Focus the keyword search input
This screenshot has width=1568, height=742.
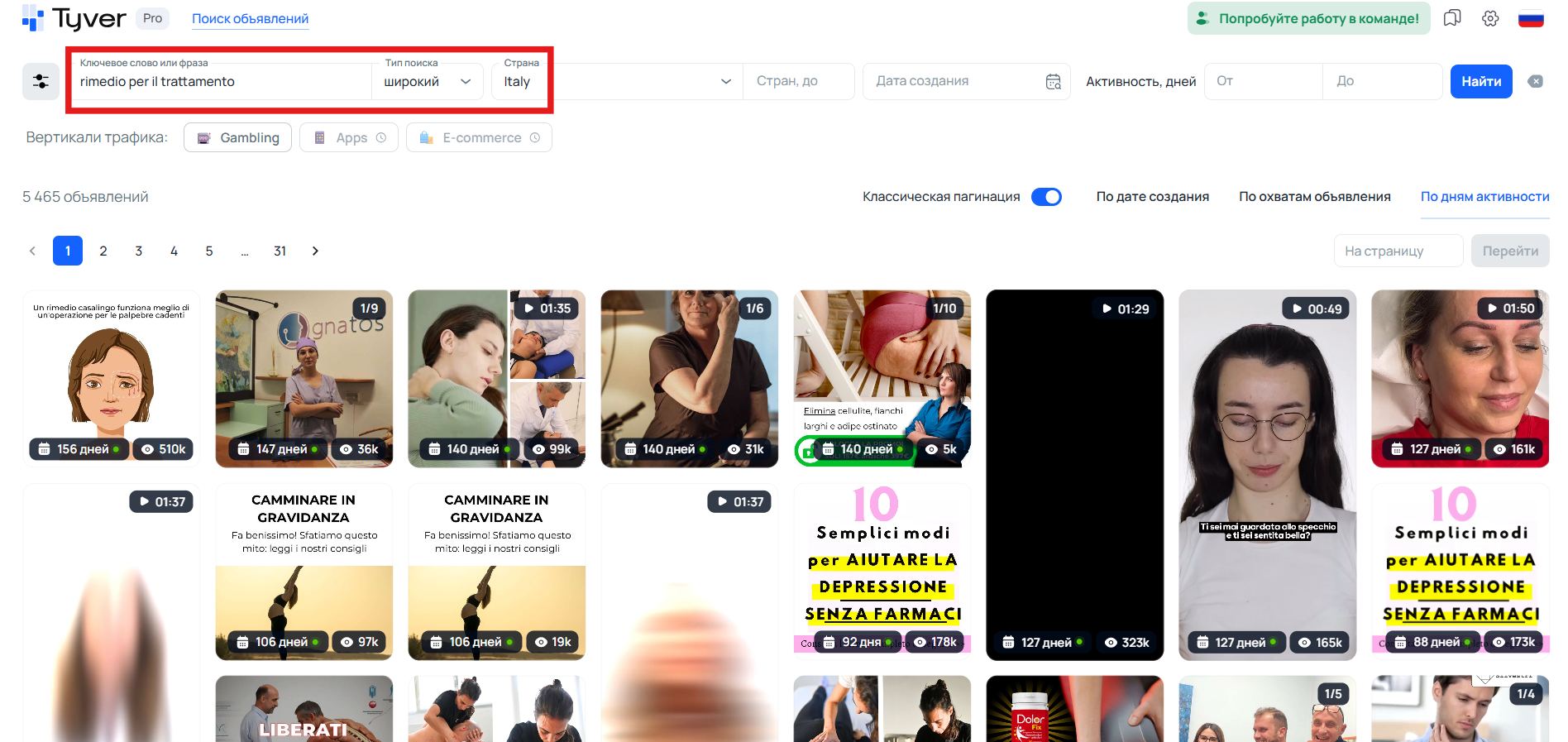click(x=222, y=81)
